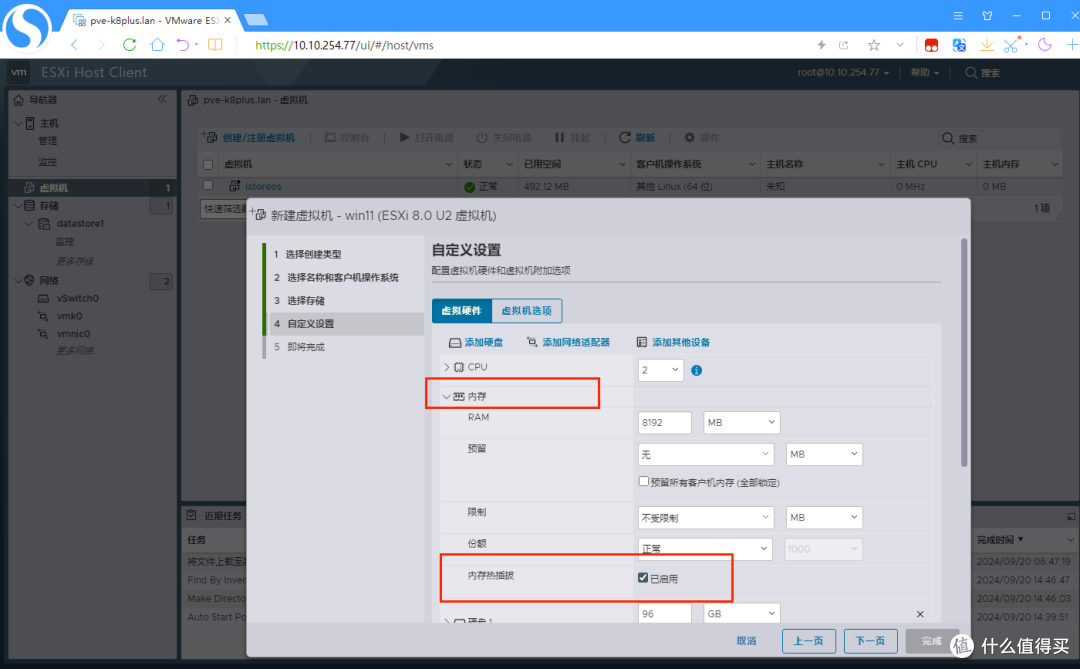Click the hard disk size 96 field

tap(665, 613)
